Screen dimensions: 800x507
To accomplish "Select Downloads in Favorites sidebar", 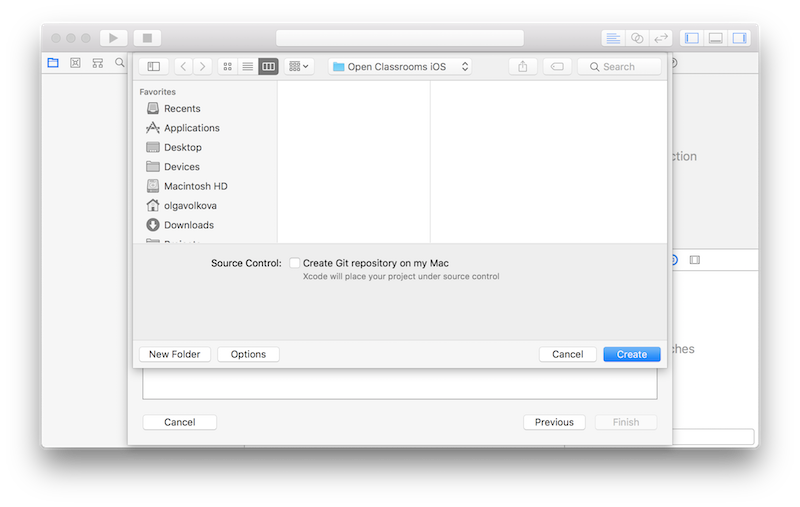I will point(206,225).
